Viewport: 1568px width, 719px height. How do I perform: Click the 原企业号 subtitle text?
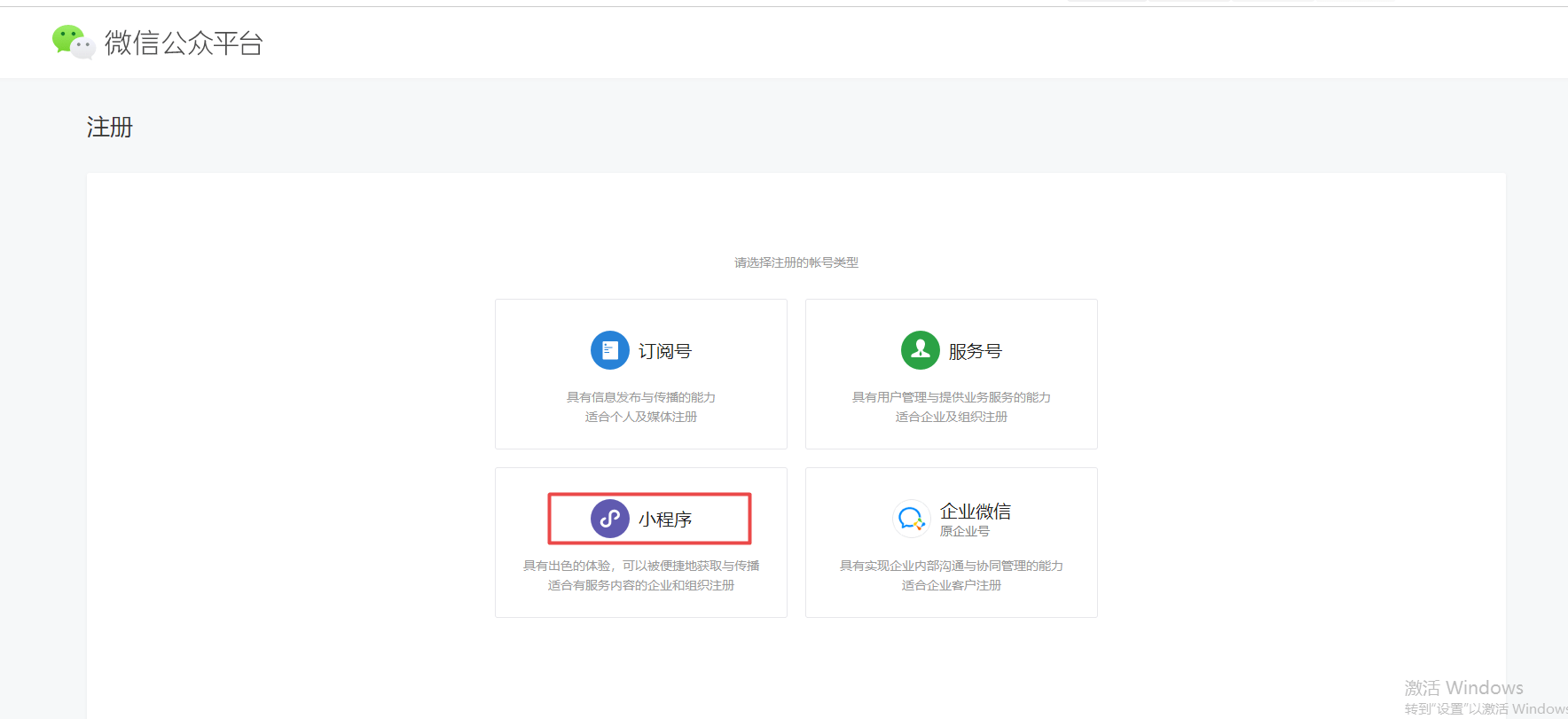[965, 531]
